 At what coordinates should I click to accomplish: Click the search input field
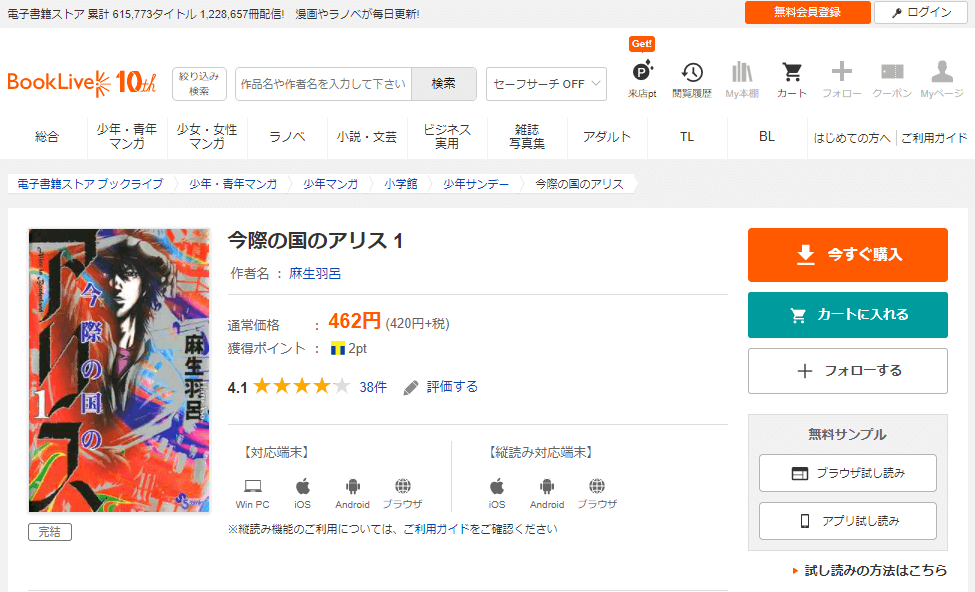323,84
